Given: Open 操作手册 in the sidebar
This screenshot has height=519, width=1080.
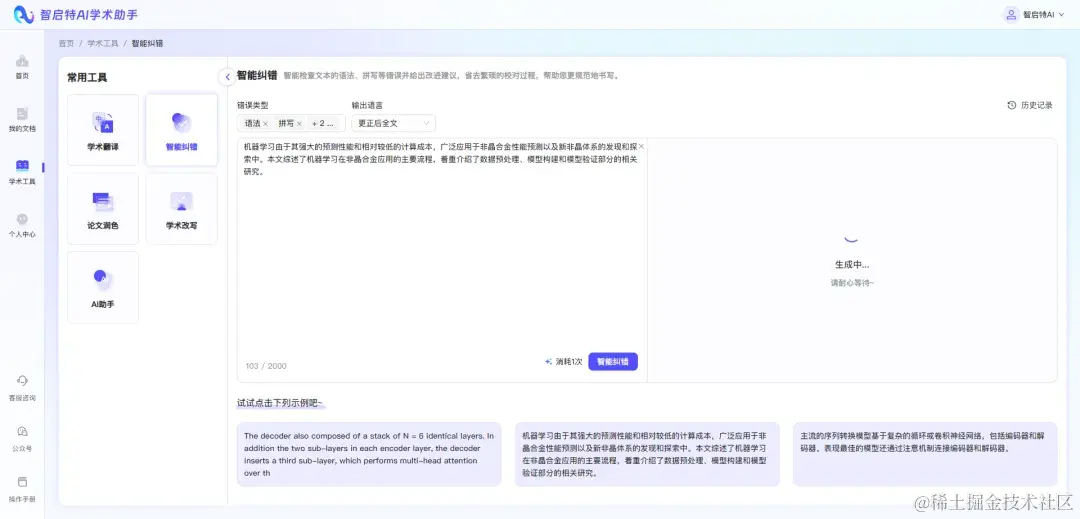Looking at the screenshot, I should [22, 489].
